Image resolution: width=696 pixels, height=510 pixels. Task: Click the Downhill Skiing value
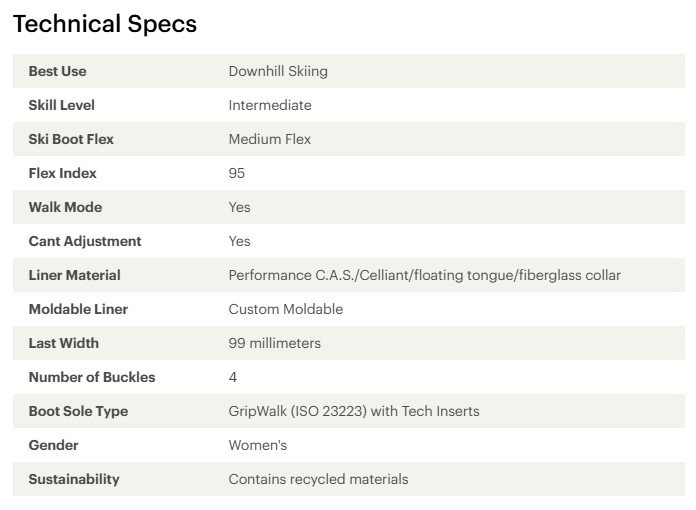click(x=278, y=71)
